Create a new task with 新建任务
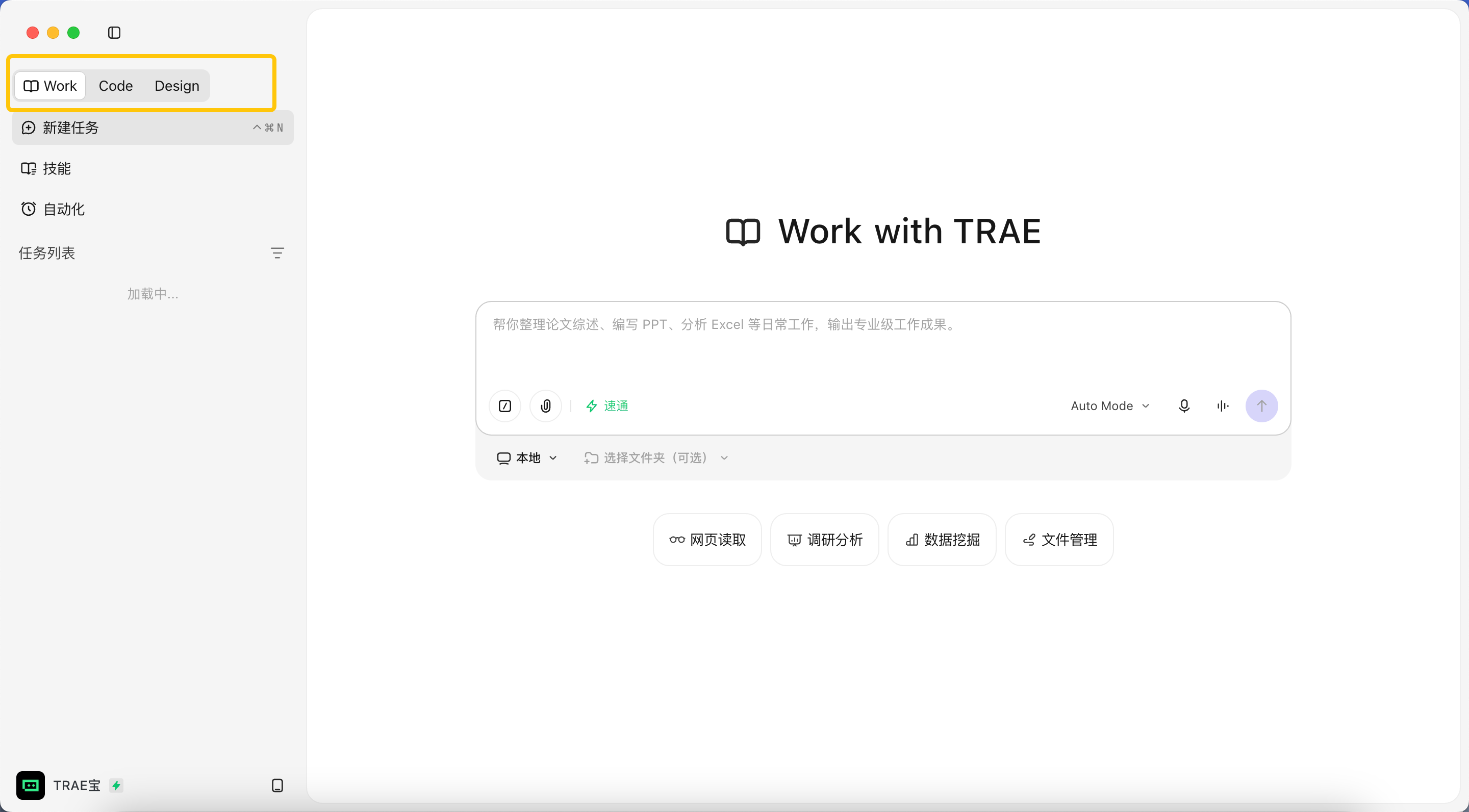Image resolution: width=1469 pixels, height=812 pixels. click(153, 127)
